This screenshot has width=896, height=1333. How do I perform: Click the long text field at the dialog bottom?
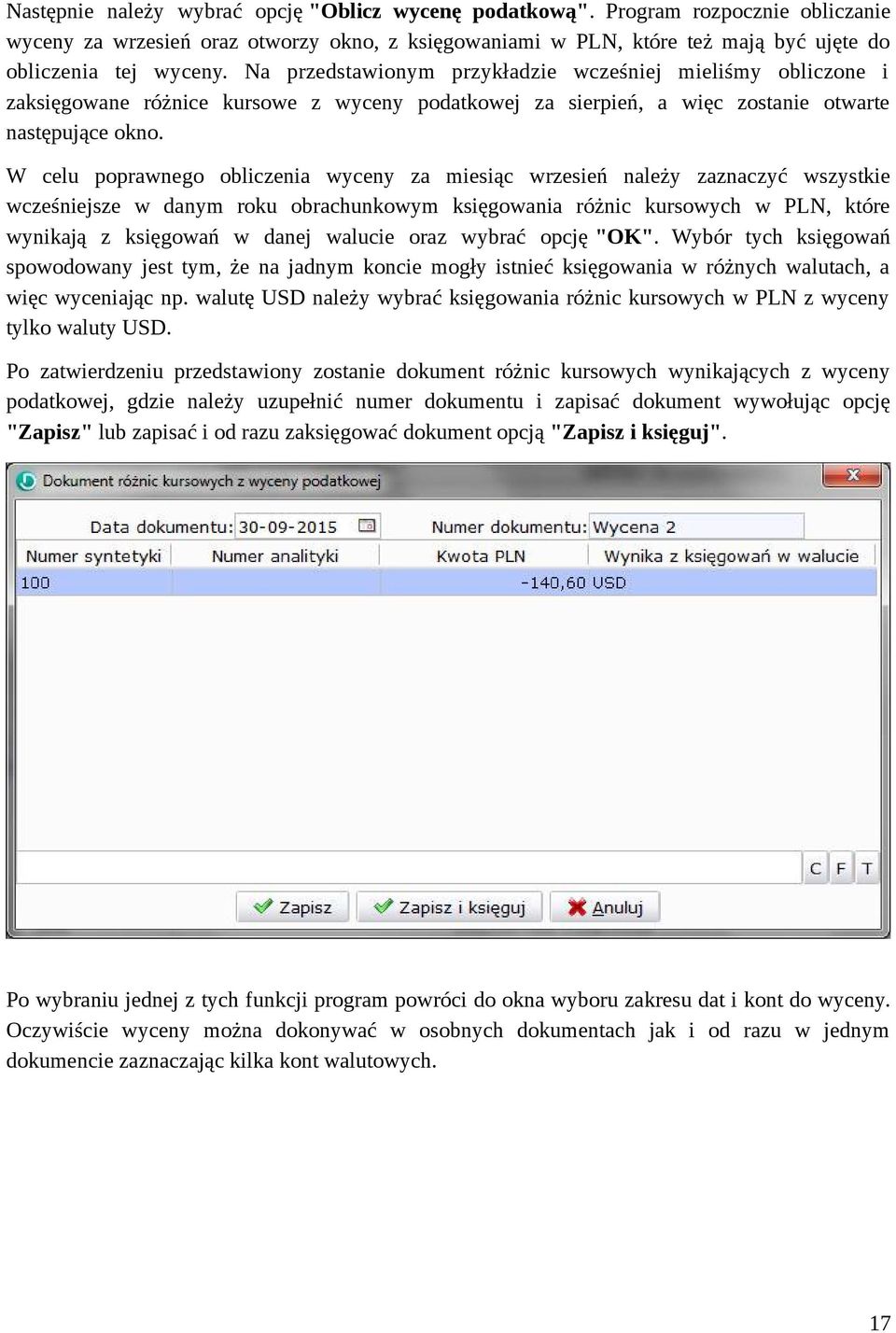coord(409,867)
